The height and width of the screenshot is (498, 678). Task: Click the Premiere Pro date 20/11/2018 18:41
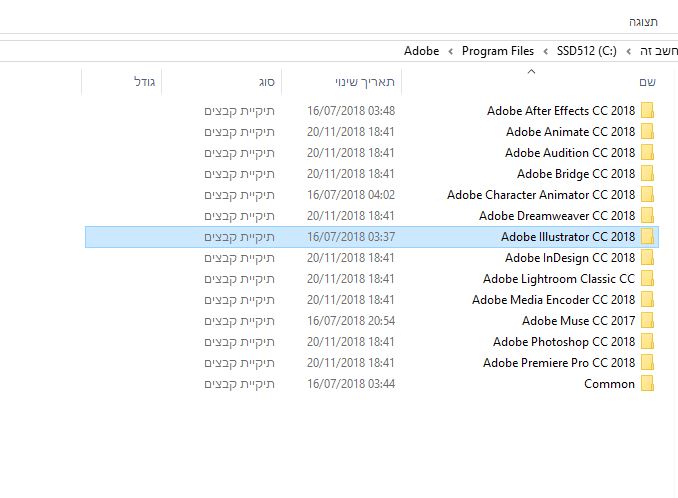pos(351,363)
